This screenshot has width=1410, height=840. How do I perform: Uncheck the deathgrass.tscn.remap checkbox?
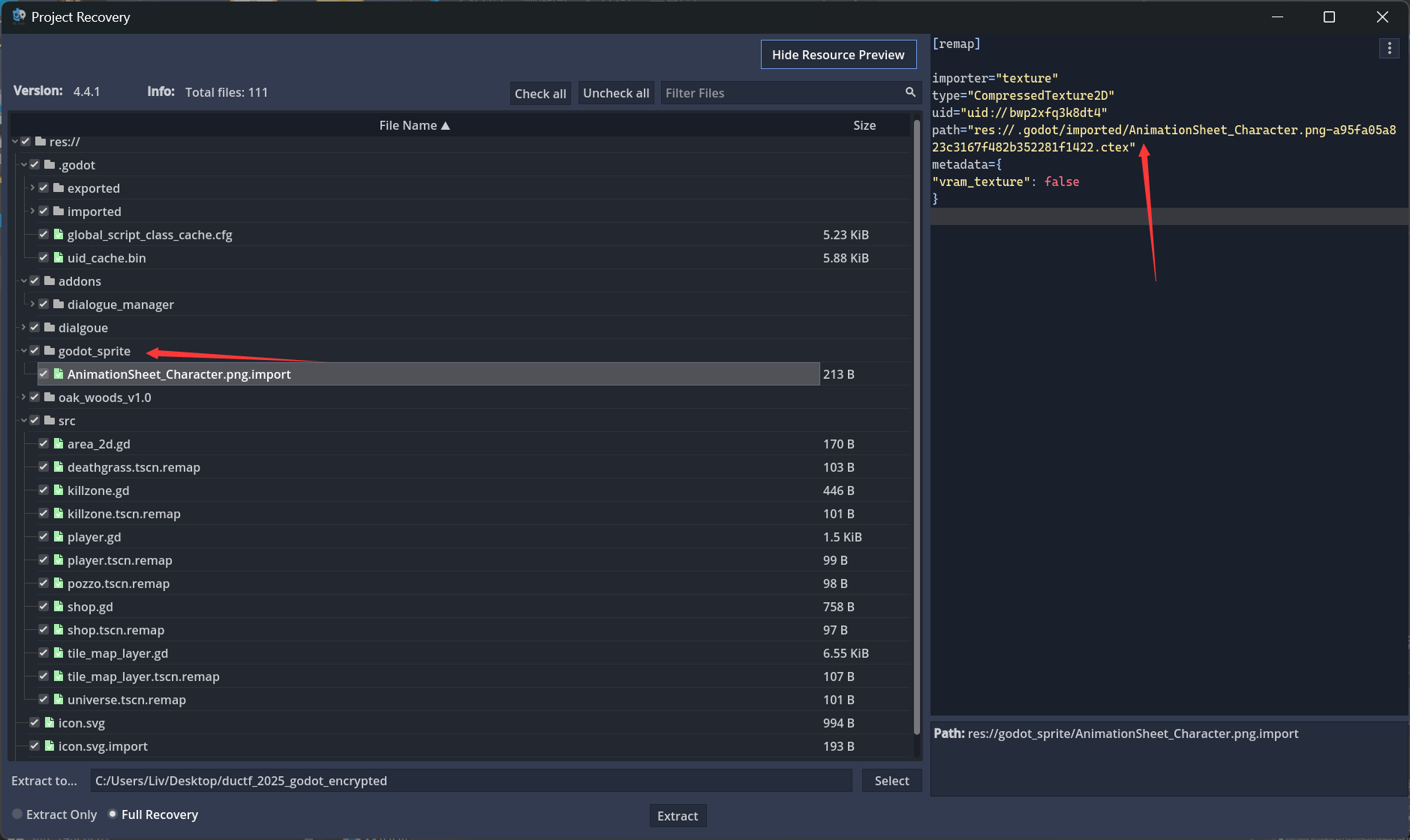coord(44,466)
